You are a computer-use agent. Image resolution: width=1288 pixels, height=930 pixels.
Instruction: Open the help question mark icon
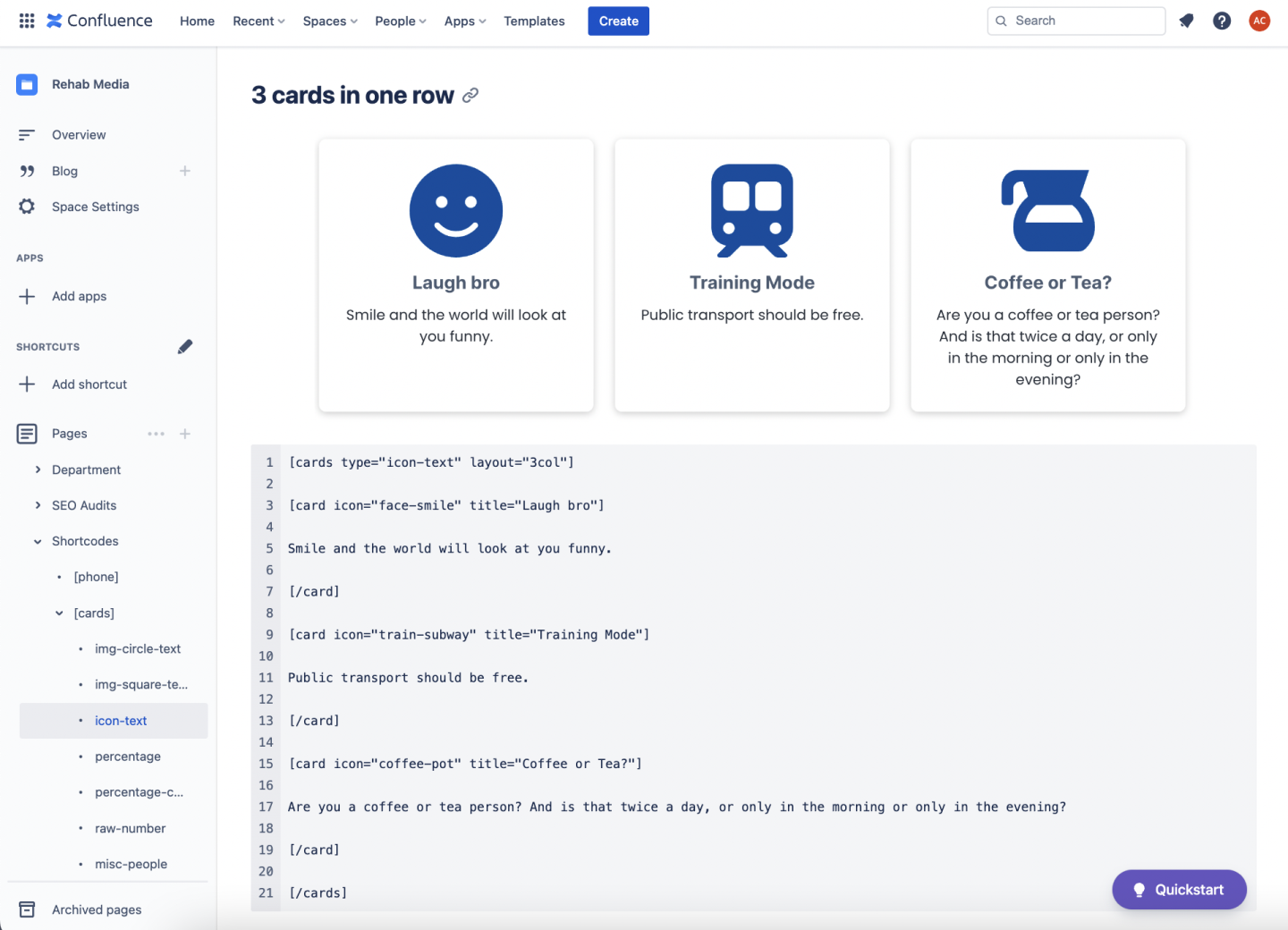click(1222, 21)
